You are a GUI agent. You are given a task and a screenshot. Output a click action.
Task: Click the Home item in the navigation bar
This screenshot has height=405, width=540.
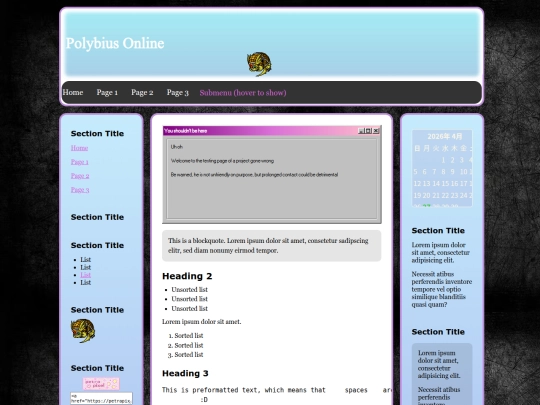(x=73, y=92)
